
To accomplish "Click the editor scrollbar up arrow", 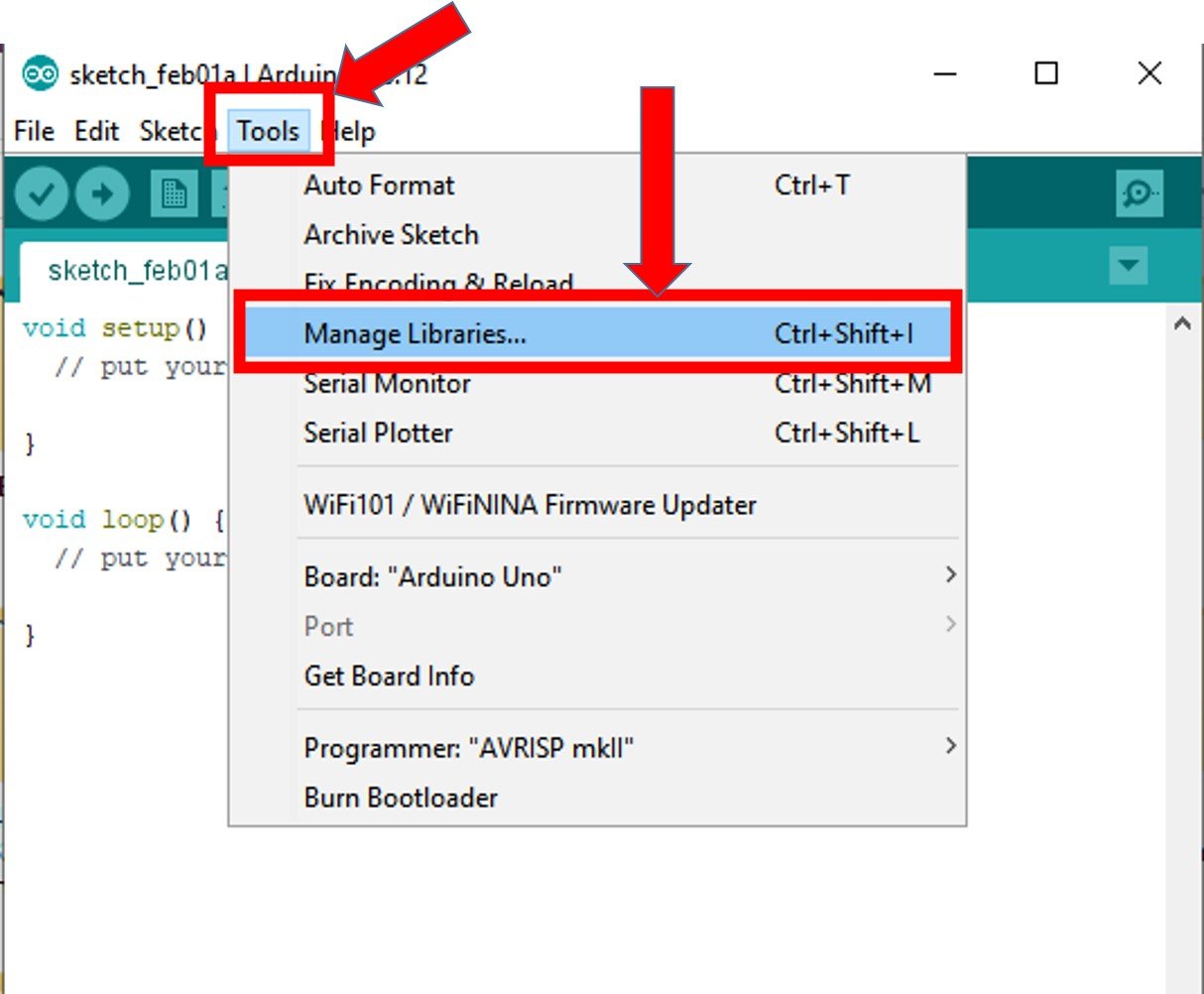I will tap(1181, 323).
